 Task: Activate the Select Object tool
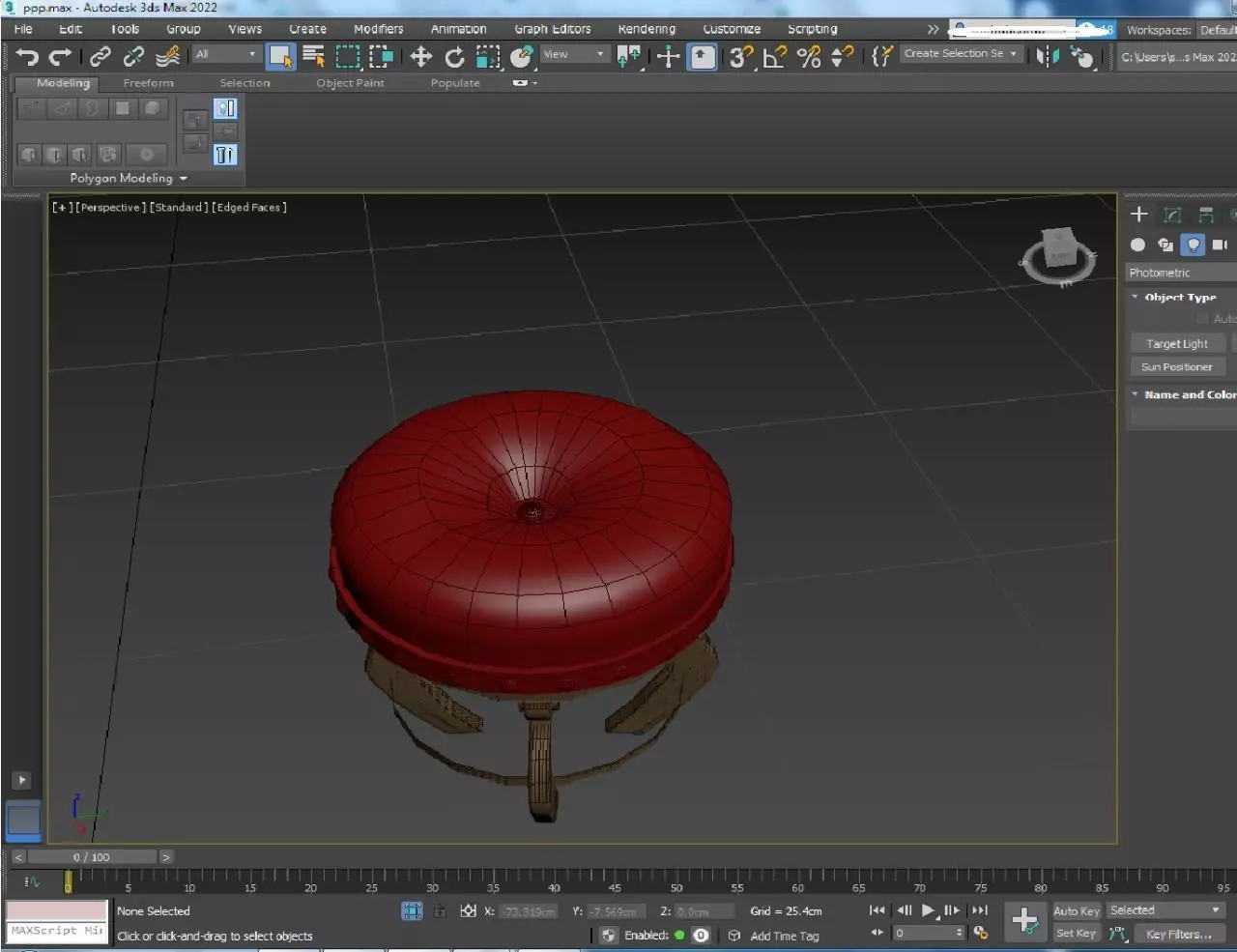pyautogui.click(x=281, y=57)
